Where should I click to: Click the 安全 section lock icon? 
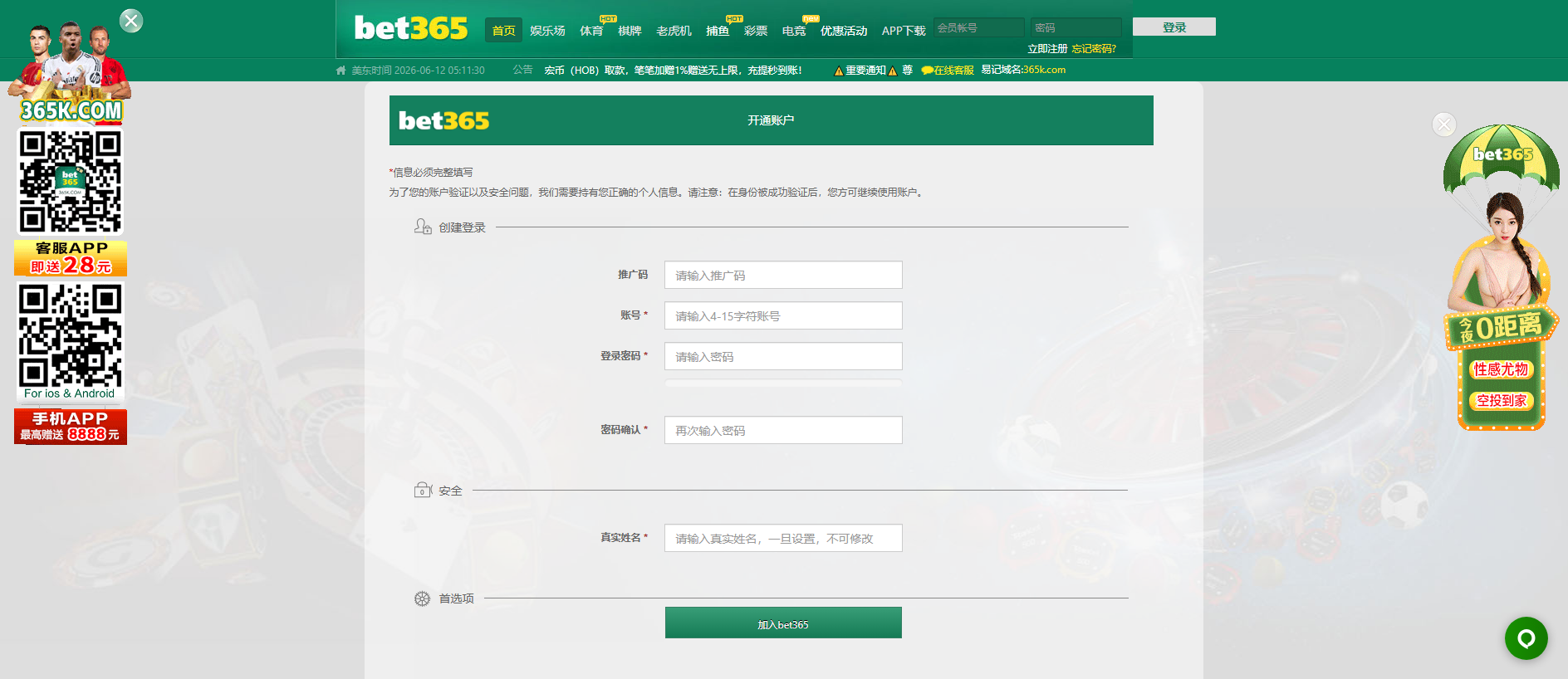[x=423, y=490]
